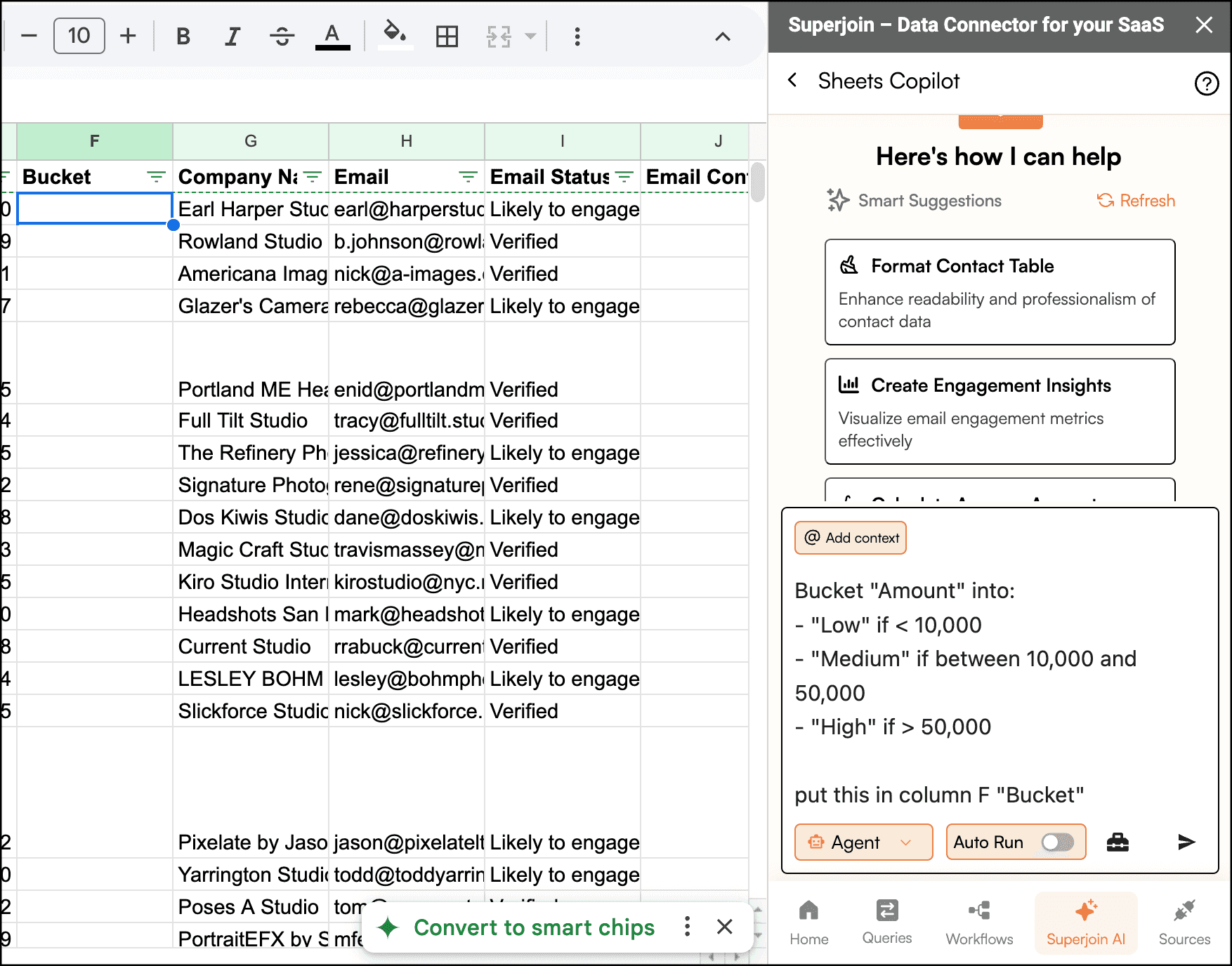Click the prompt text area
The image size is (1232, 966).
1000,692
